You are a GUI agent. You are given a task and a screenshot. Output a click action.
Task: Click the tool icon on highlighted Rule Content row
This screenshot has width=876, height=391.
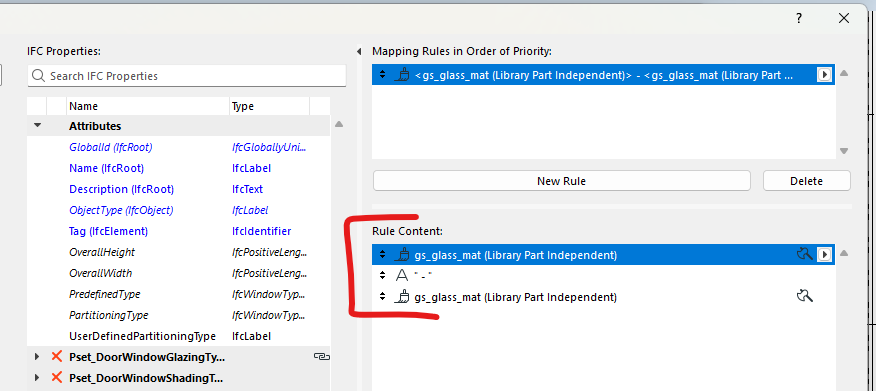pos(804,255)
